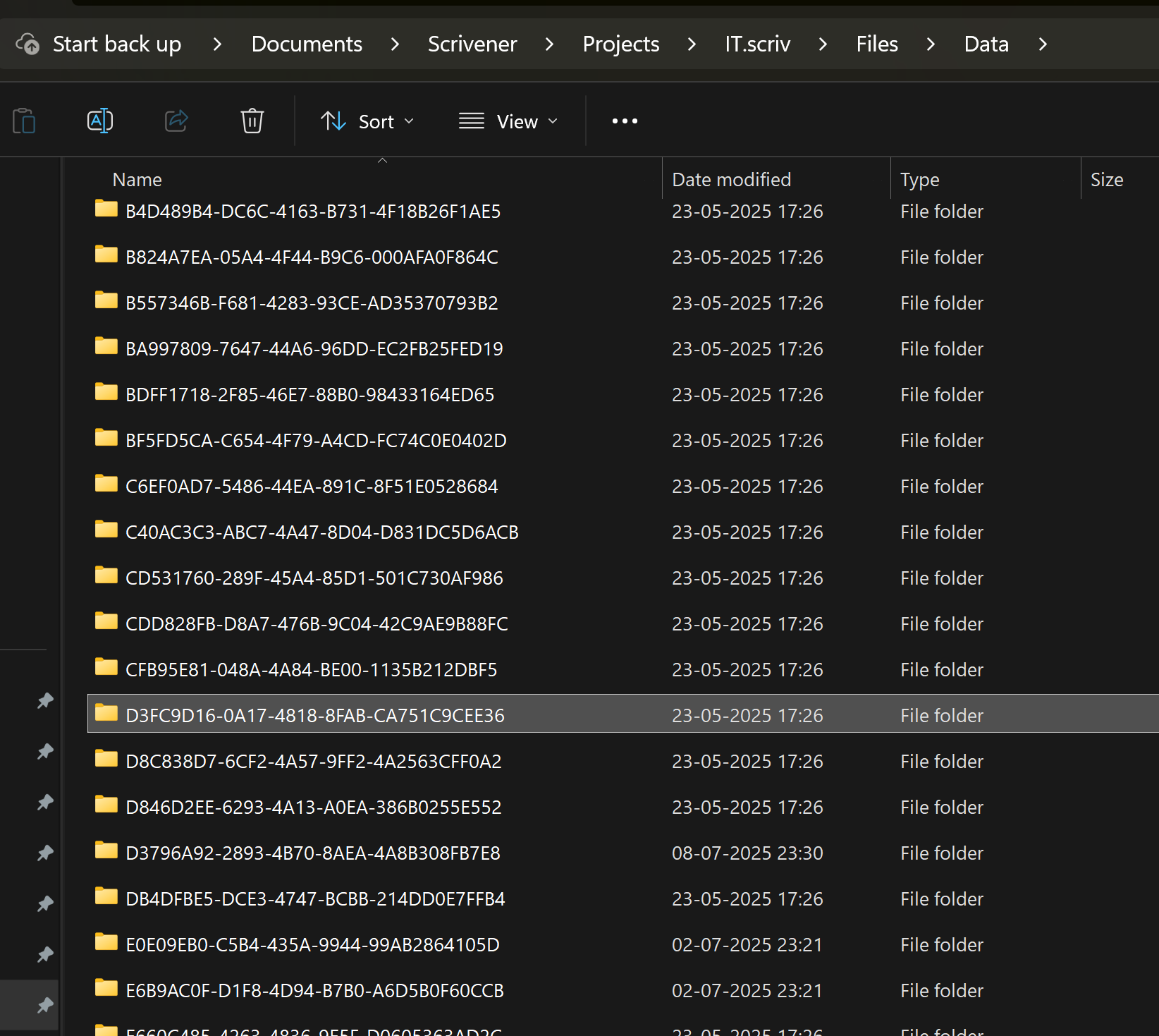Viewport: 1159px width, 1036px height.
Task: Open the Sort dropdown menu
Action: [367, 121]
